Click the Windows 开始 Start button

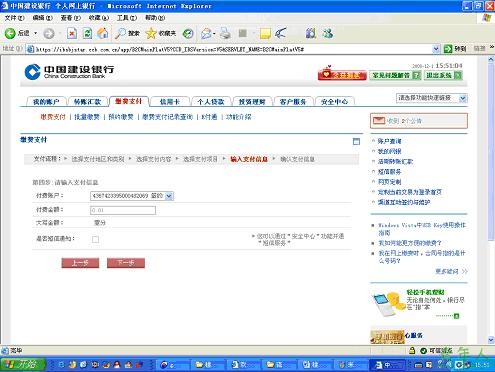tap(23, 364)
